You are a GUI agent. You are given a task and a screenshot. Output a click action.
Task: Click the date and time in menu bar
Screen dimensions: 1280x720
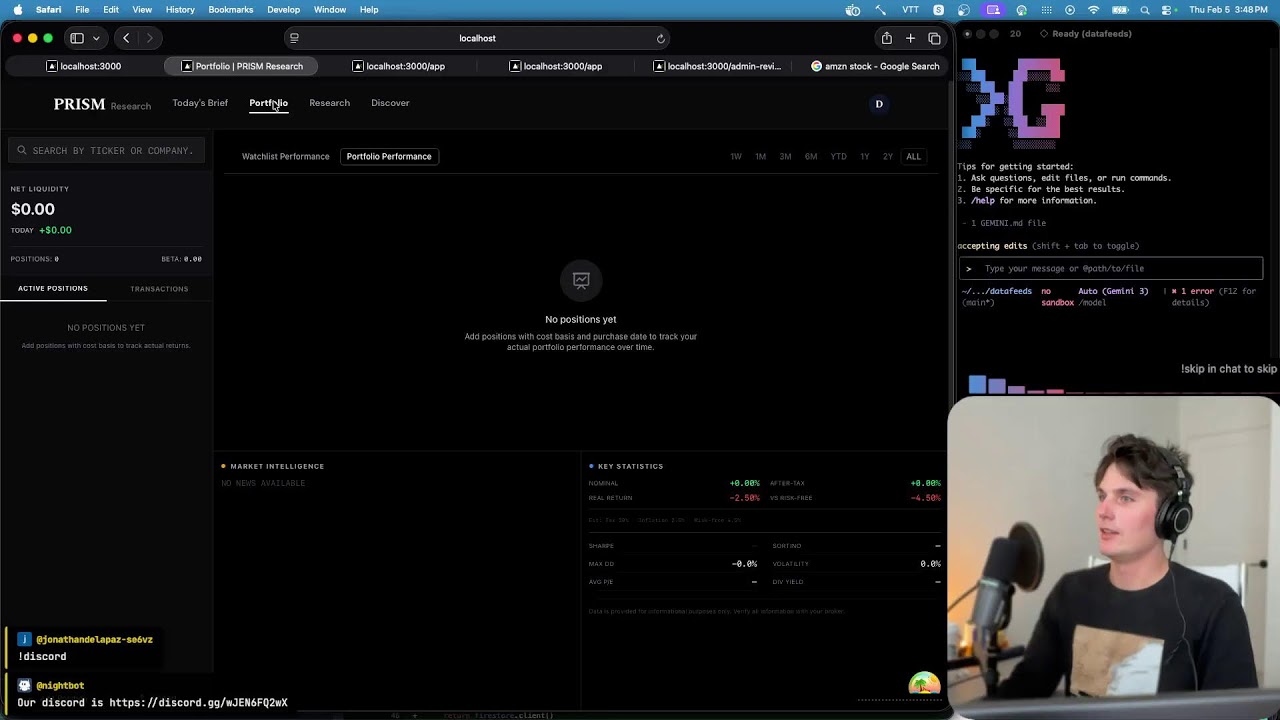click(x=1229, y=10)
